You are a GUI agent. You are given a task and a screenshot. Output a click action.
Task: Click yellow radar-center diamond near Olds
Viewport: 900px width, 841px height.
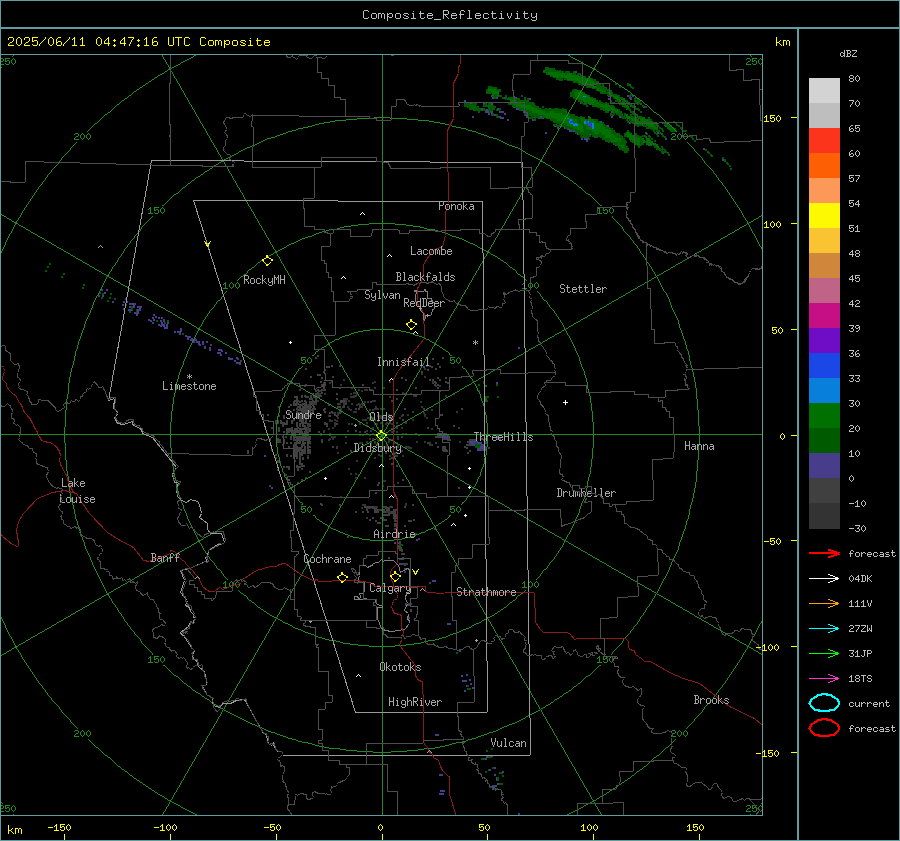point(381,436)
